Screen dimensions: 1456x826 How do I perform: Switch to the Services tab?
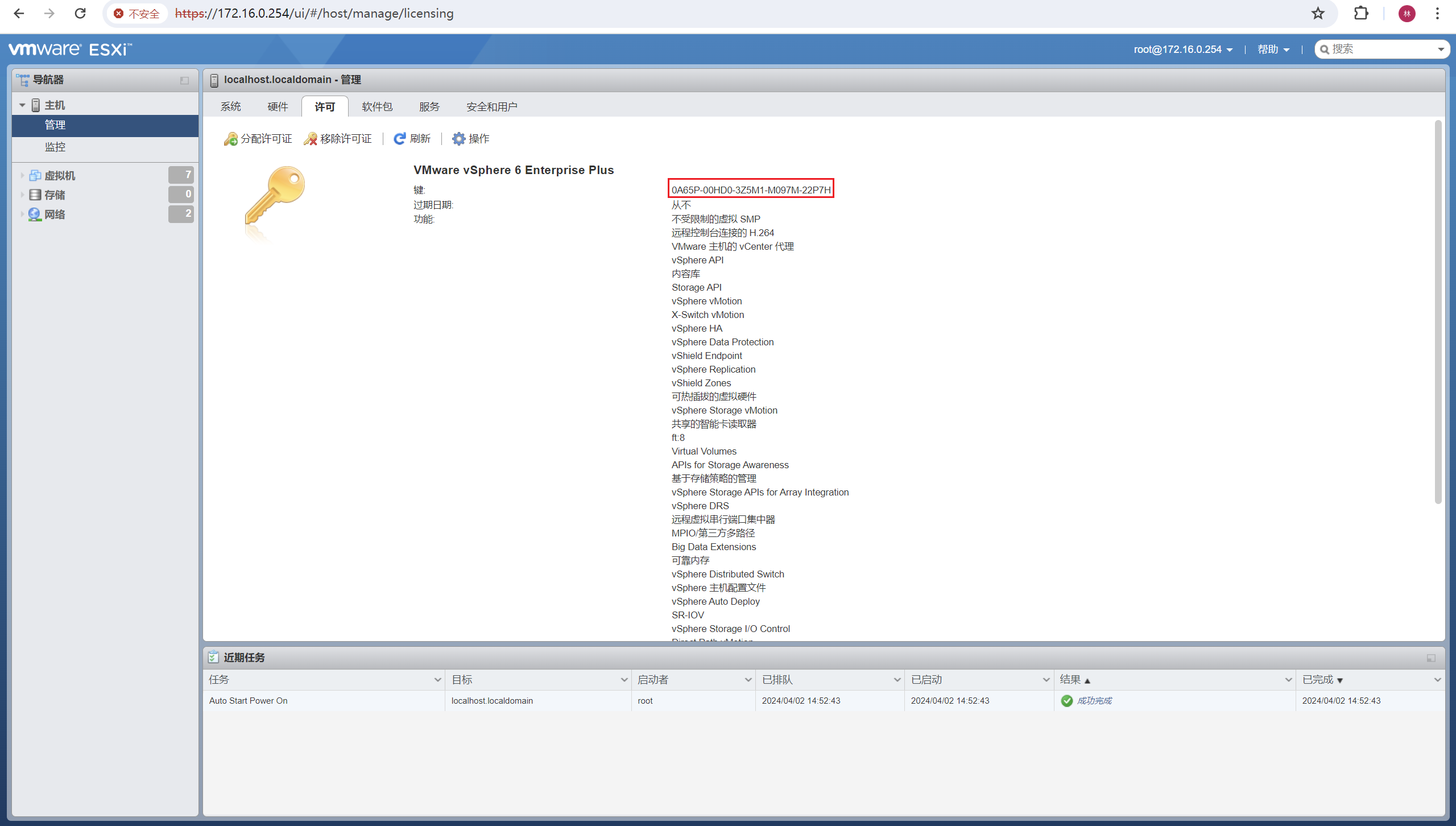tap(429, 106)
